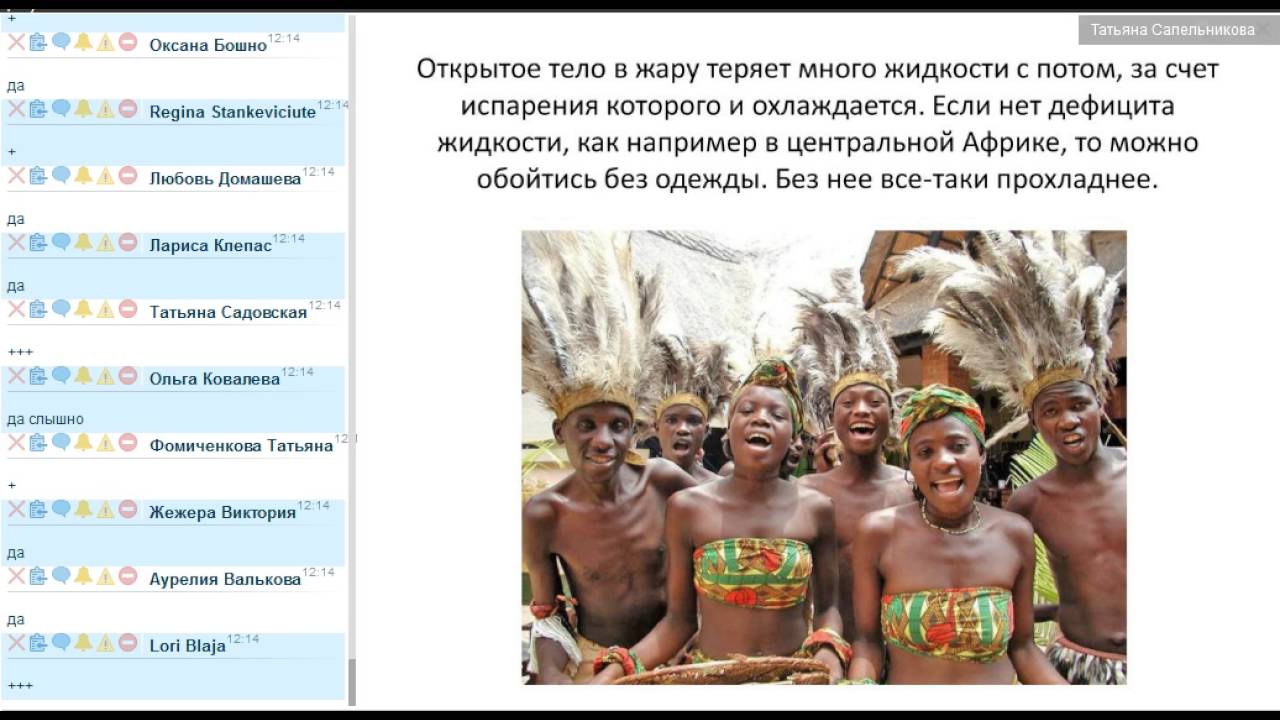Click no-entry icon beside Lori Blaja

tap(128, 642)
